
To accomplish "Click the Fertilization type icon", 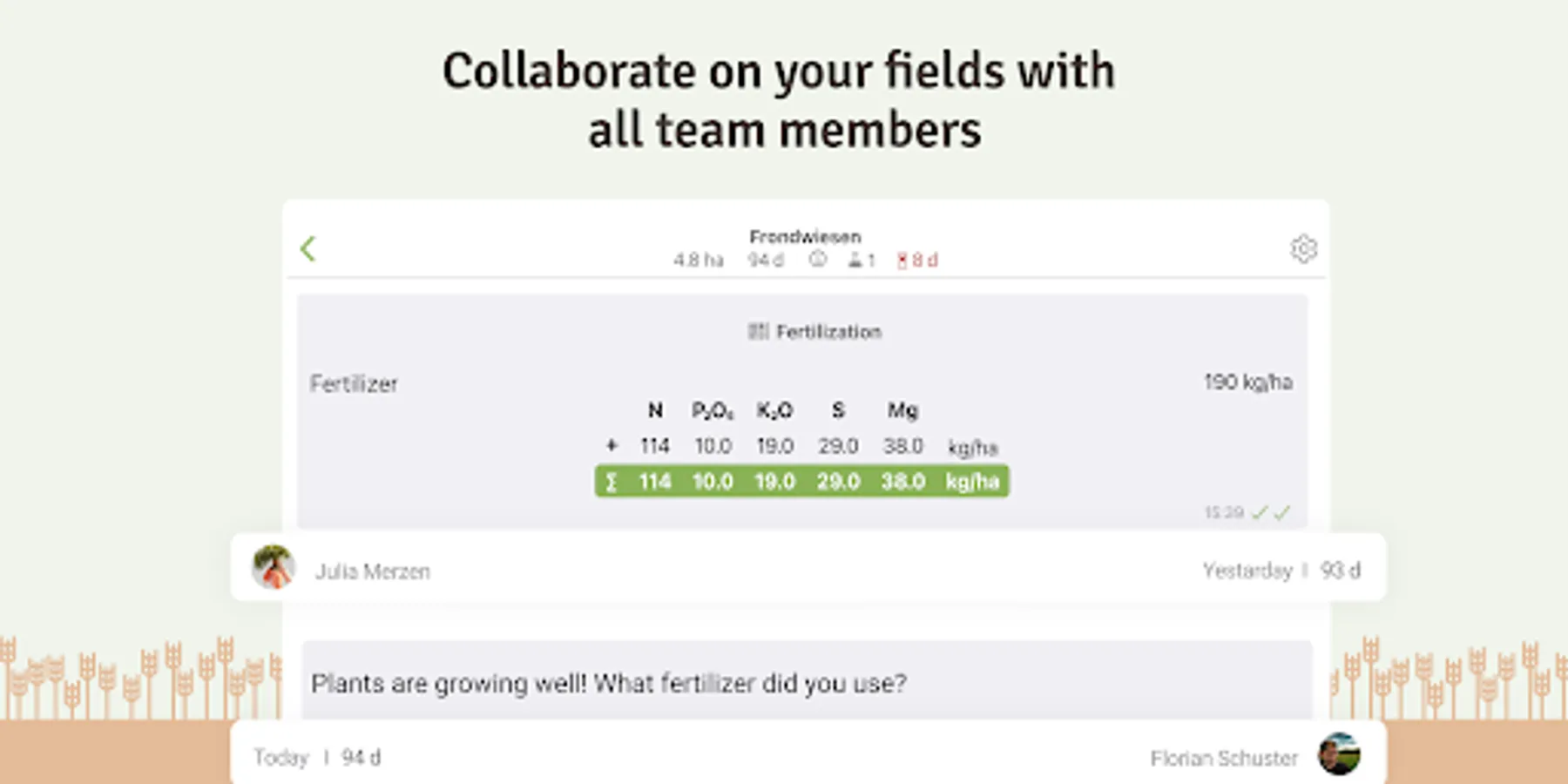I will click(758, 331).
